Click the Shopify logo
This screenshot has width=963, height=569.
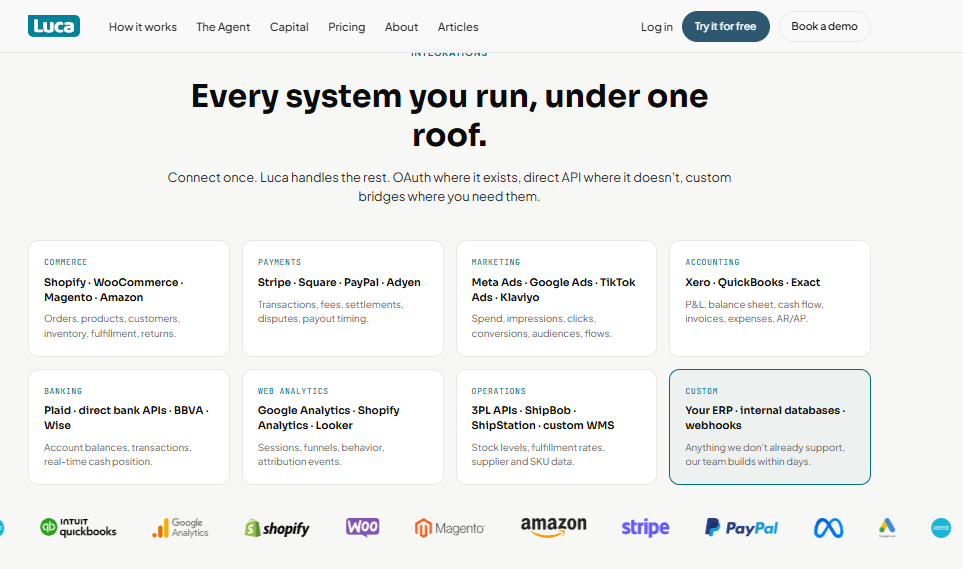[277, 528]
